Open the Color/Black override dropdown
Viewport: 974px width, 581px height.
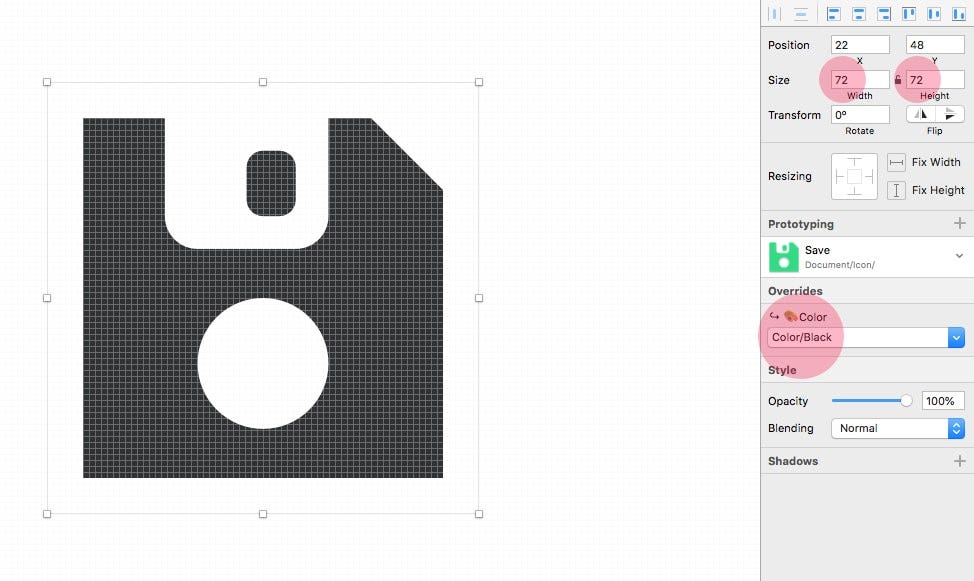click(x=866, y=337)
